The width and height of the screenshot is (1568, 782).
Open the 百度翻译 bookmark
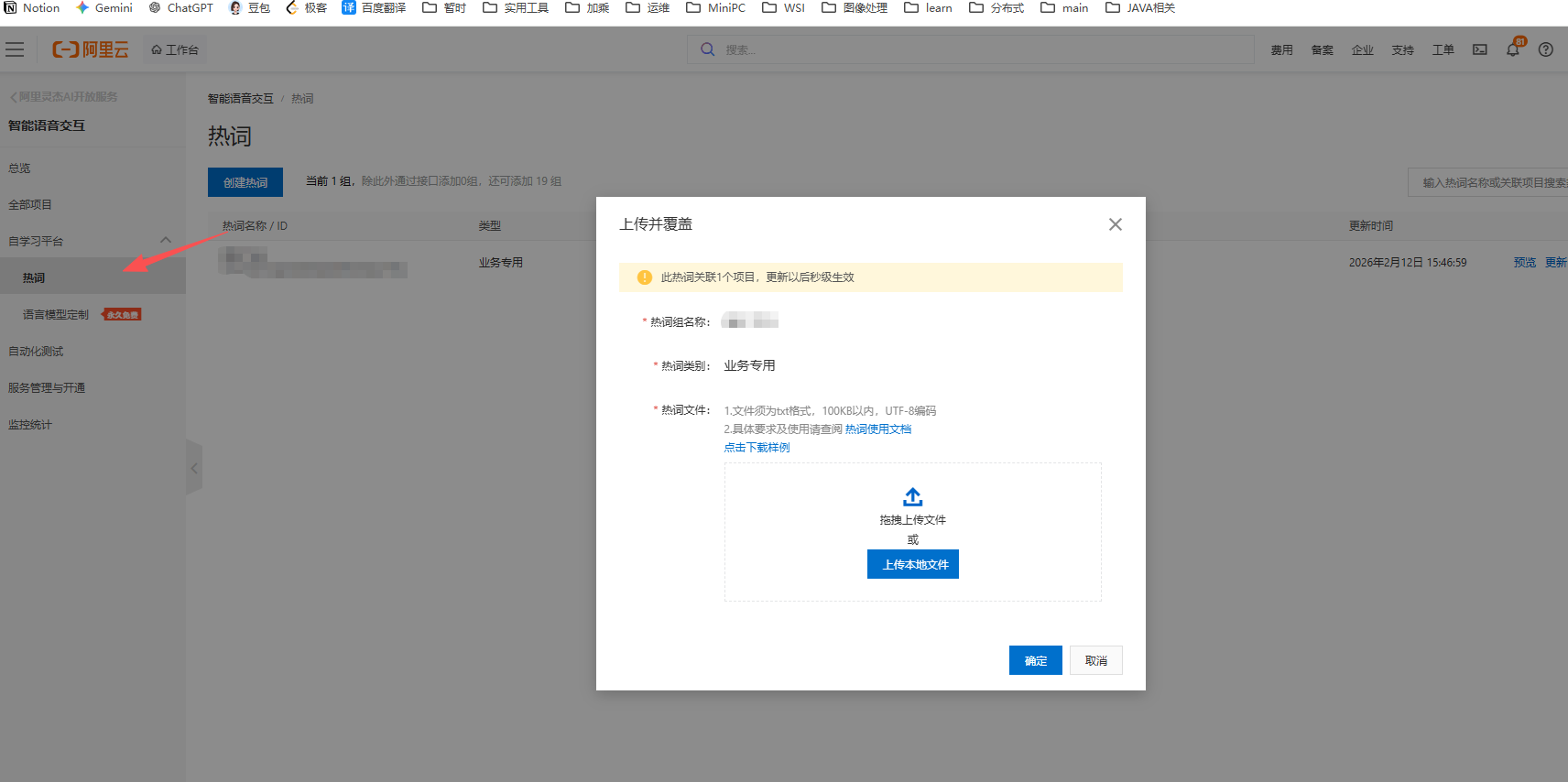point(374,8)
